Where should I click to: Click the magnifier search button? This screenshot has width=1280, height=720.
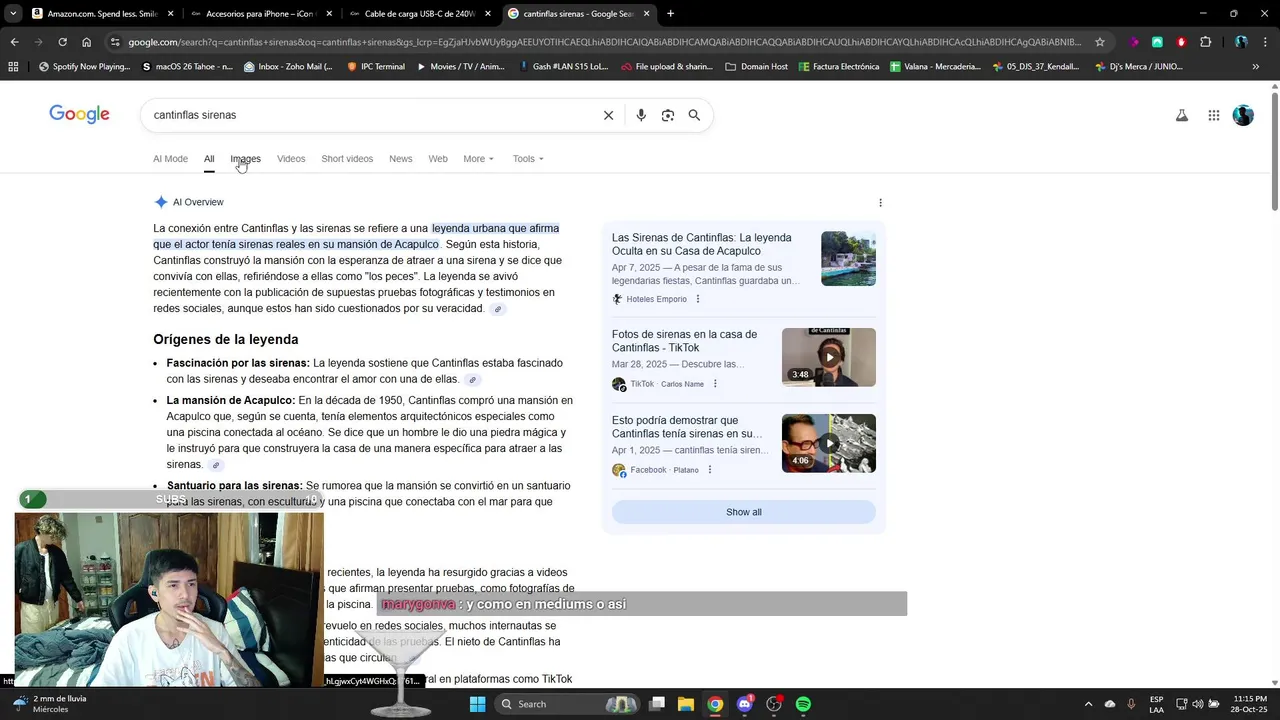coord(694,115)
